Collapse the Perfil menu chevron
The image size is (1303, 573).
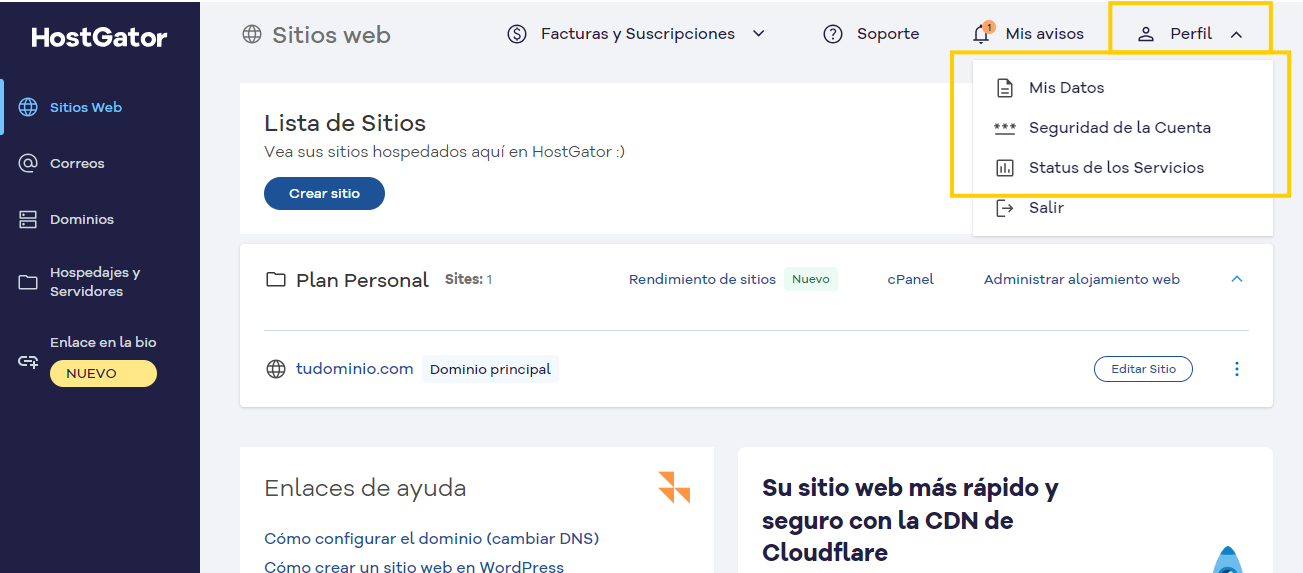[1236, 34]
